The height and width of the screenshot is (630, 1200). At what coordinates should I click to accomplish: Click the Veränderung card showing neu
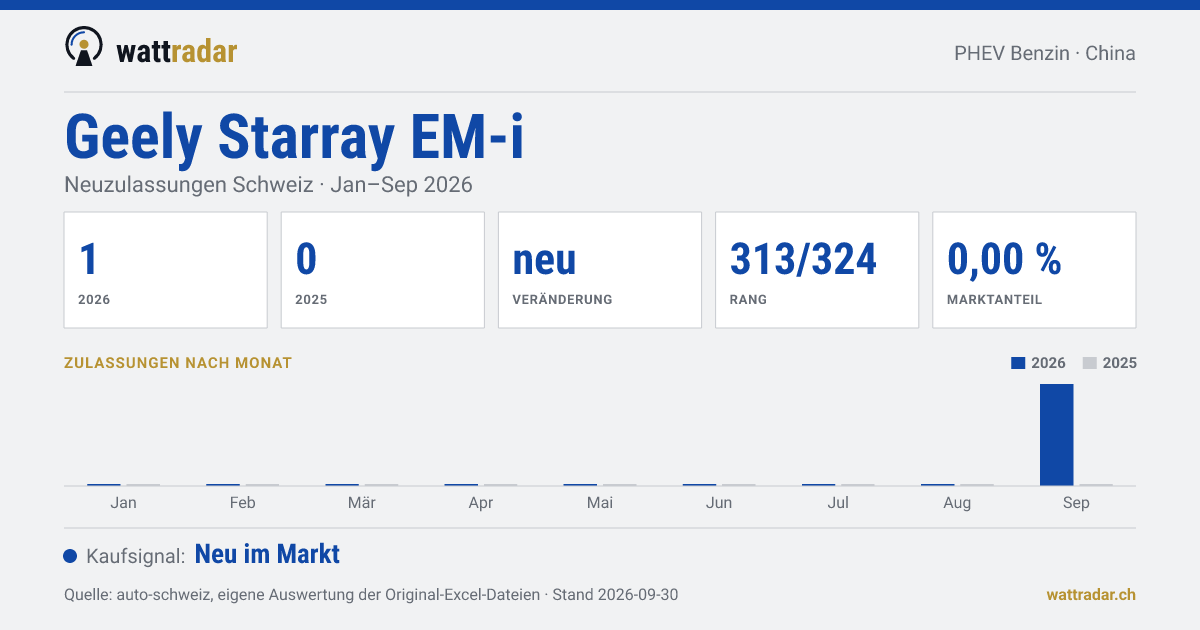(x=600, y=270)
